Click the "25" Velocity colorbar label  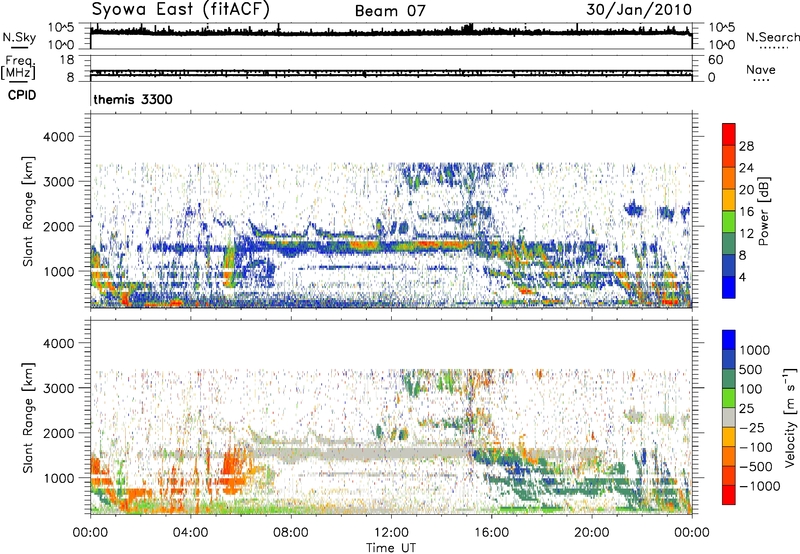[x=746, y=408]
